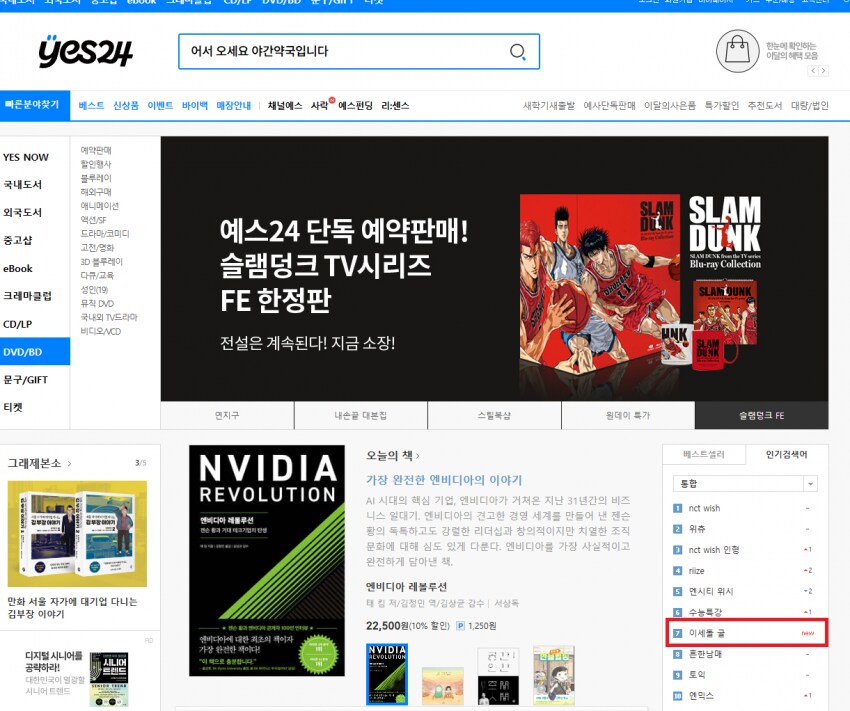Select CD/LP in sidebar

(17, 324)
